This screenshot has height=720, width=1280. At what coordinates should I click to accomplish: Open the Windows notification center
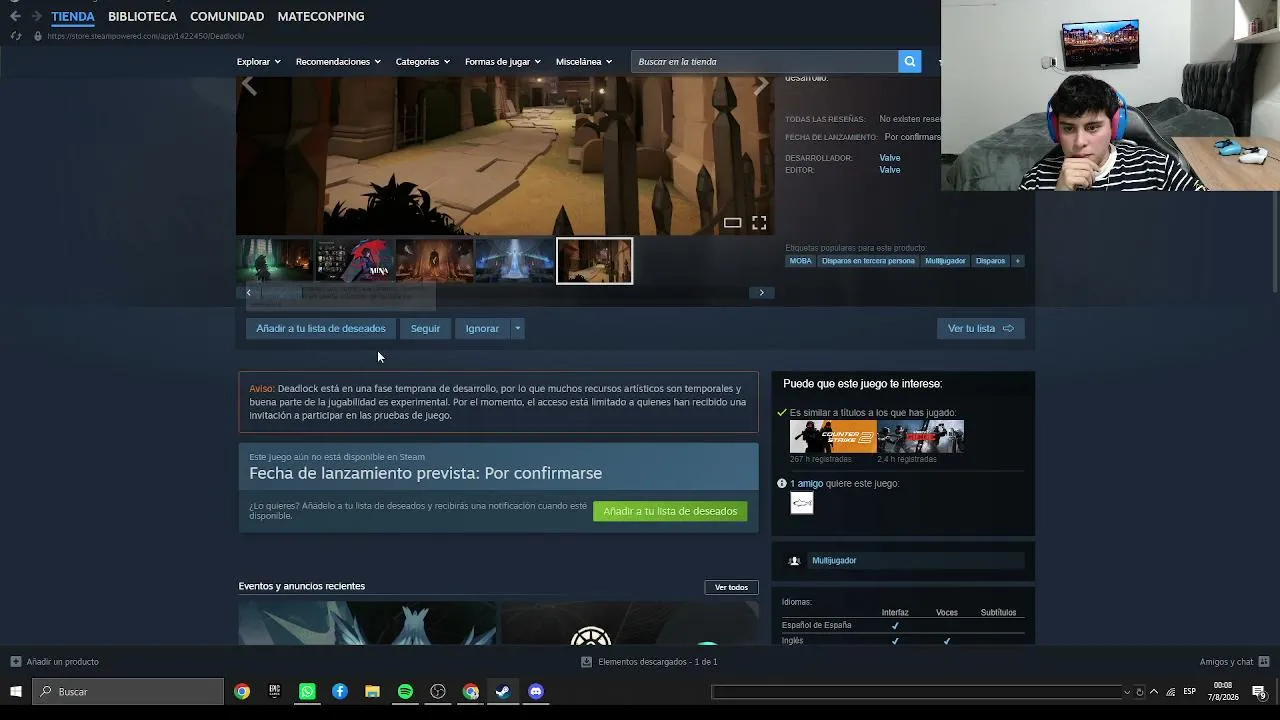1260,692
